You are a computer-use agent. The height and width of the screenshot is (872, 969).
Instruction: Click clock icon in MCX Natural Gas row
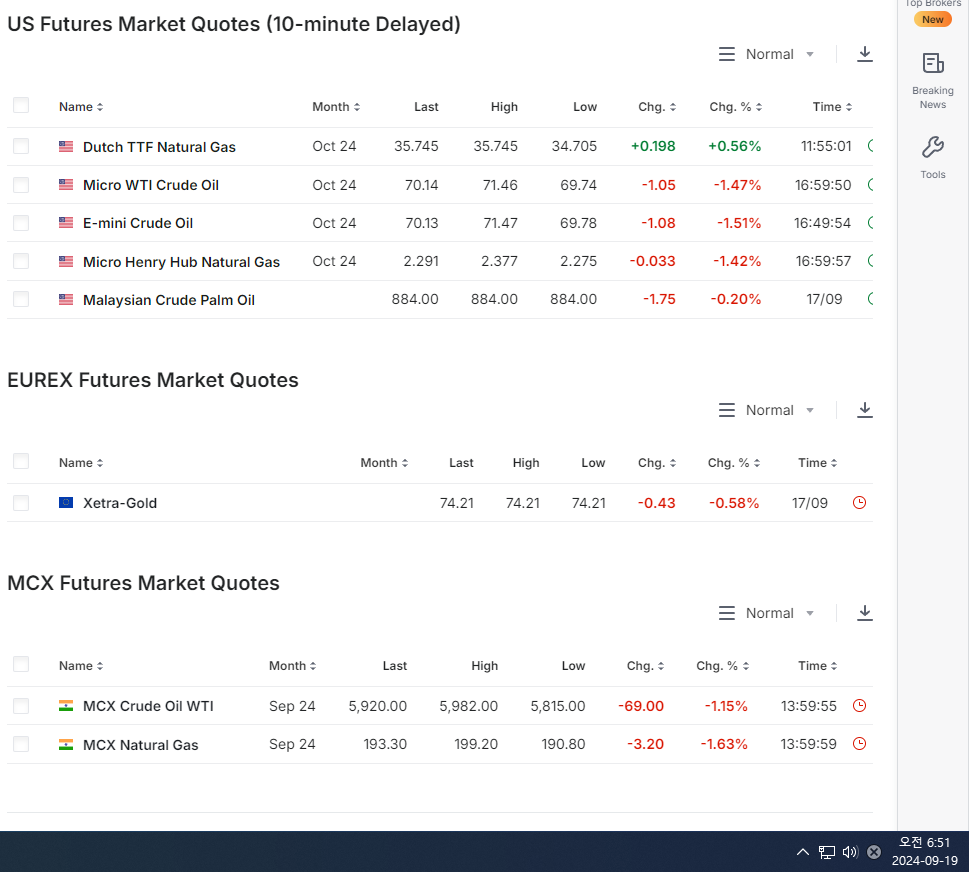point(859,743)
